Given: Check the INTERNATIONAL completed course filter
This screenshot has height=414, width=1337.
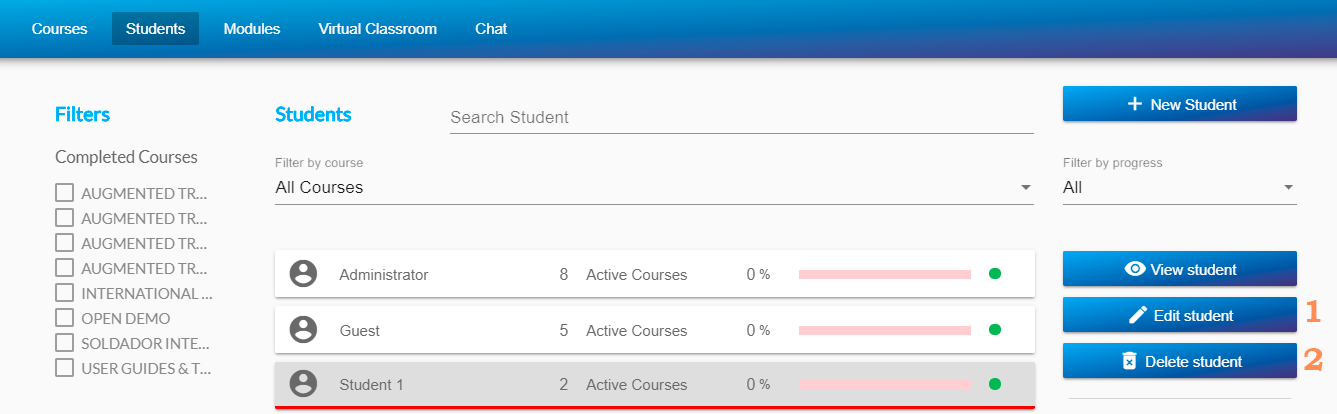Looking at the screenshot, I should (65, 293).
